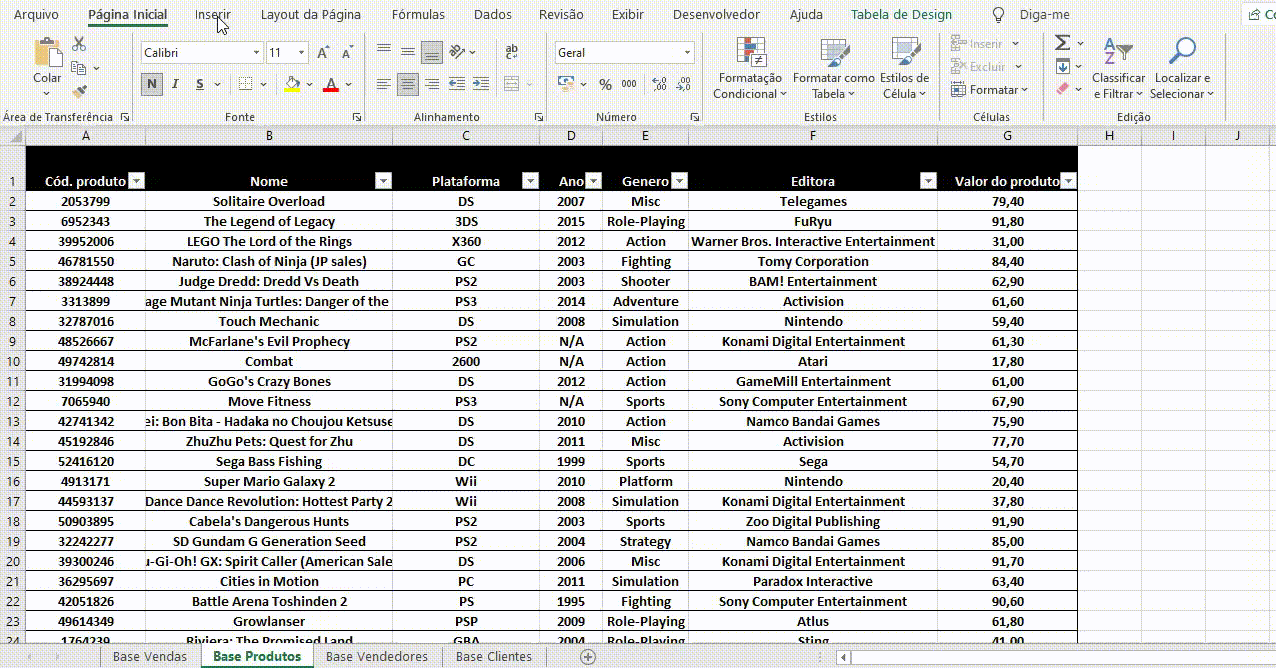The width and height of the screenshot is (1276, 668).
Task: Switch to Base Vendas sheet tab
Action: 150,657
